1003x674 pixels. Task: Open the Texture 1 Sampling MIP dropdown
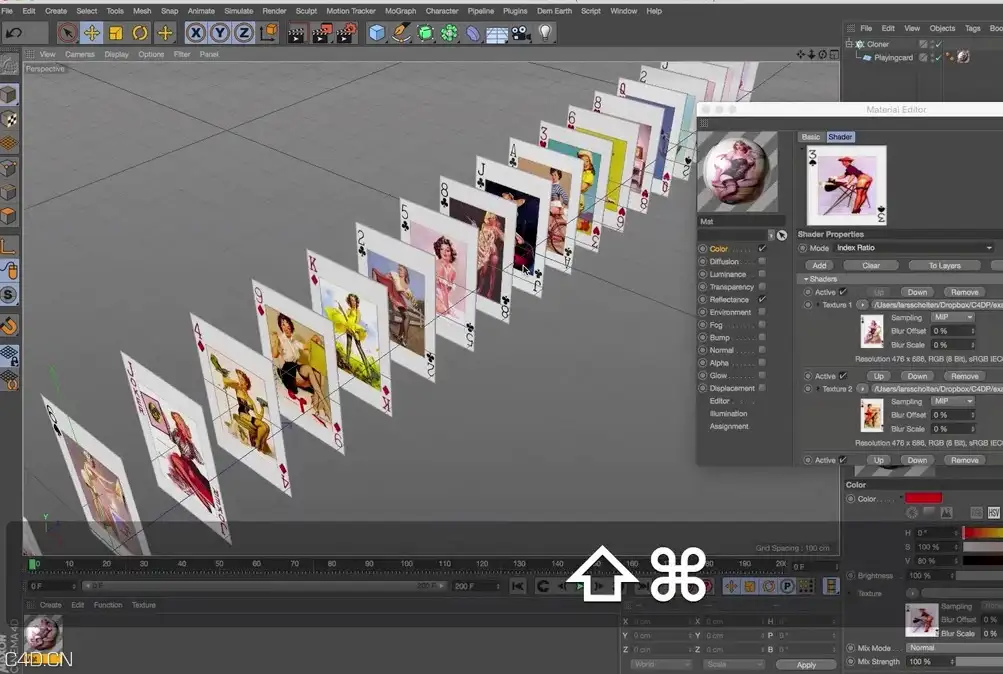952,317
